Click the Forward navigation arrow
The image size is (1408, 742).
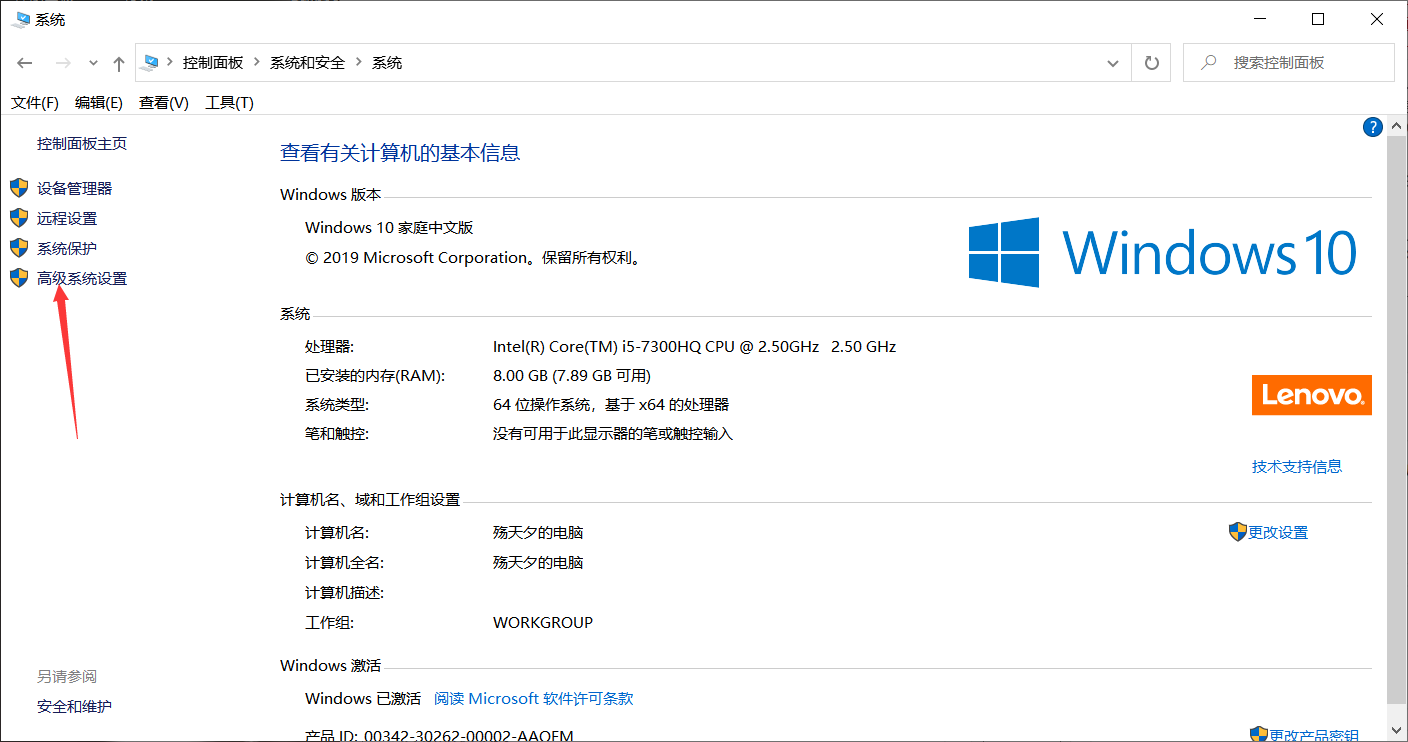(63, 63)
